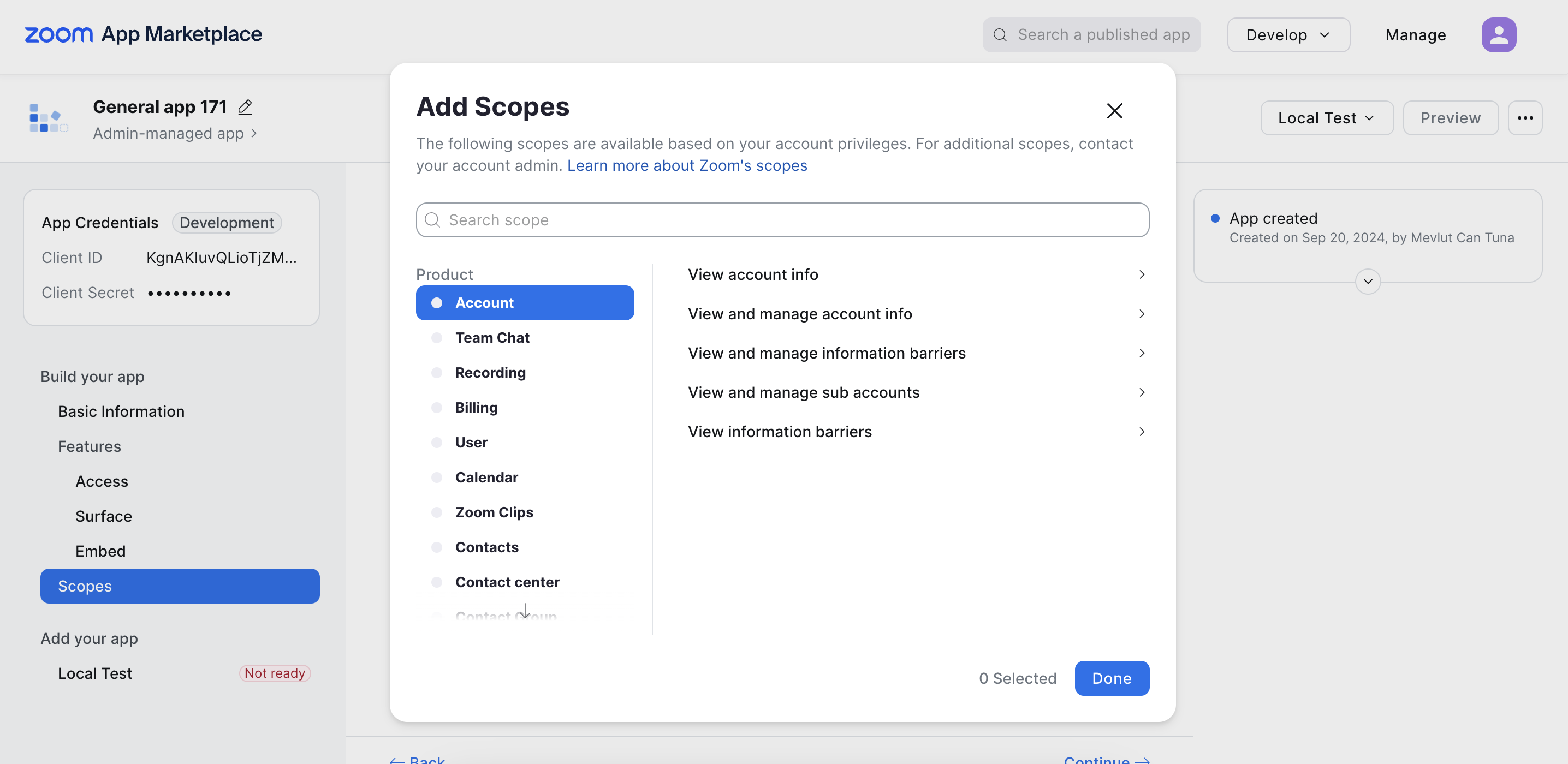The height and width of the screenshot is (764, 1568).
Task: Click the 0 Selected counter text
Action: point(1017,678)
